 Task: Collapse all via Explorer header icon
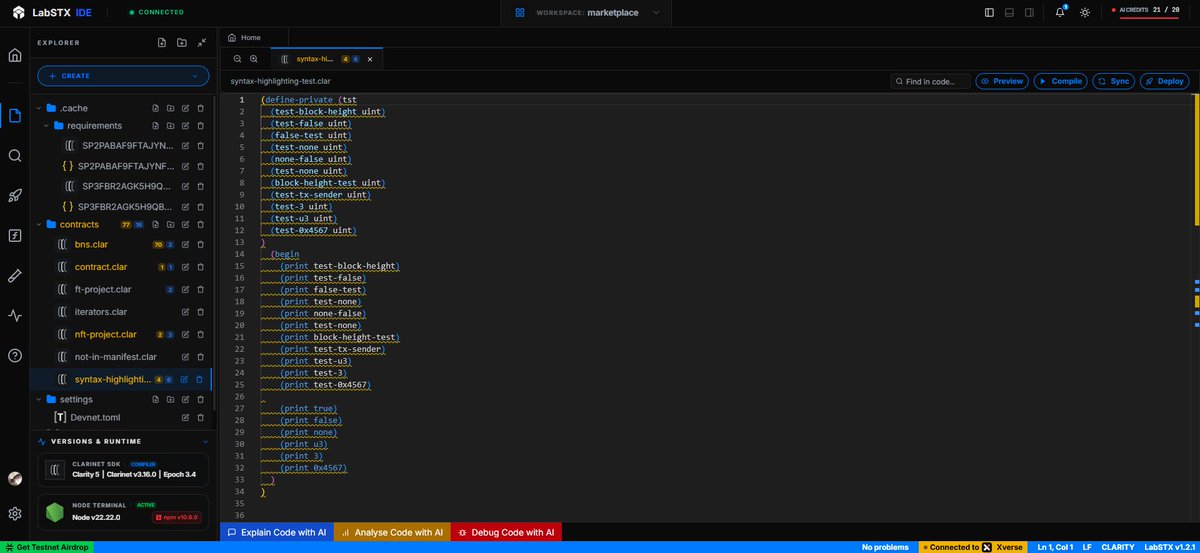(202, 43)
